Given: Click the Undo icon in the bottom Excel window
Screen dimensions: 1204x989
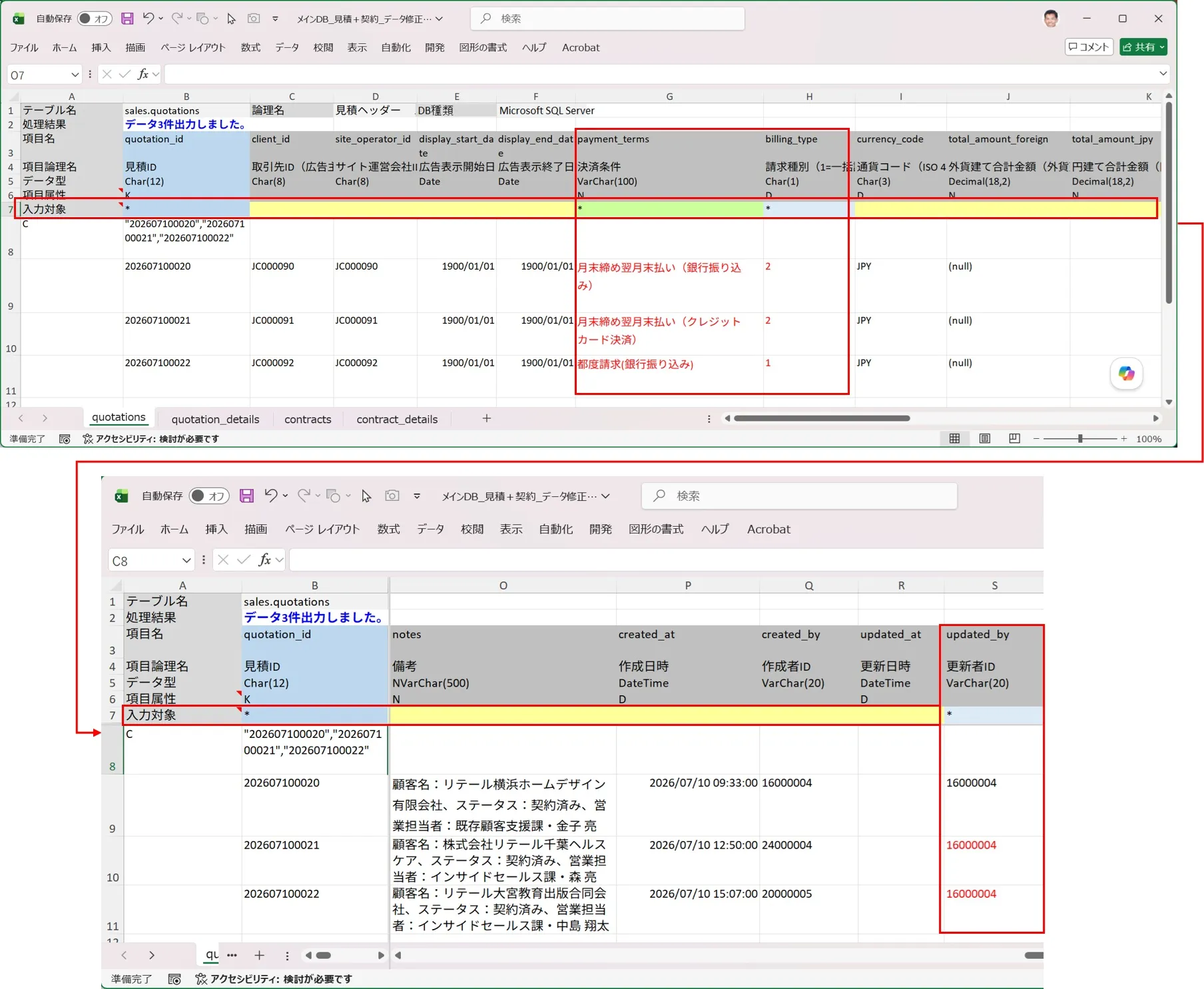Looking at the screenshot, I should pos(270,495).
